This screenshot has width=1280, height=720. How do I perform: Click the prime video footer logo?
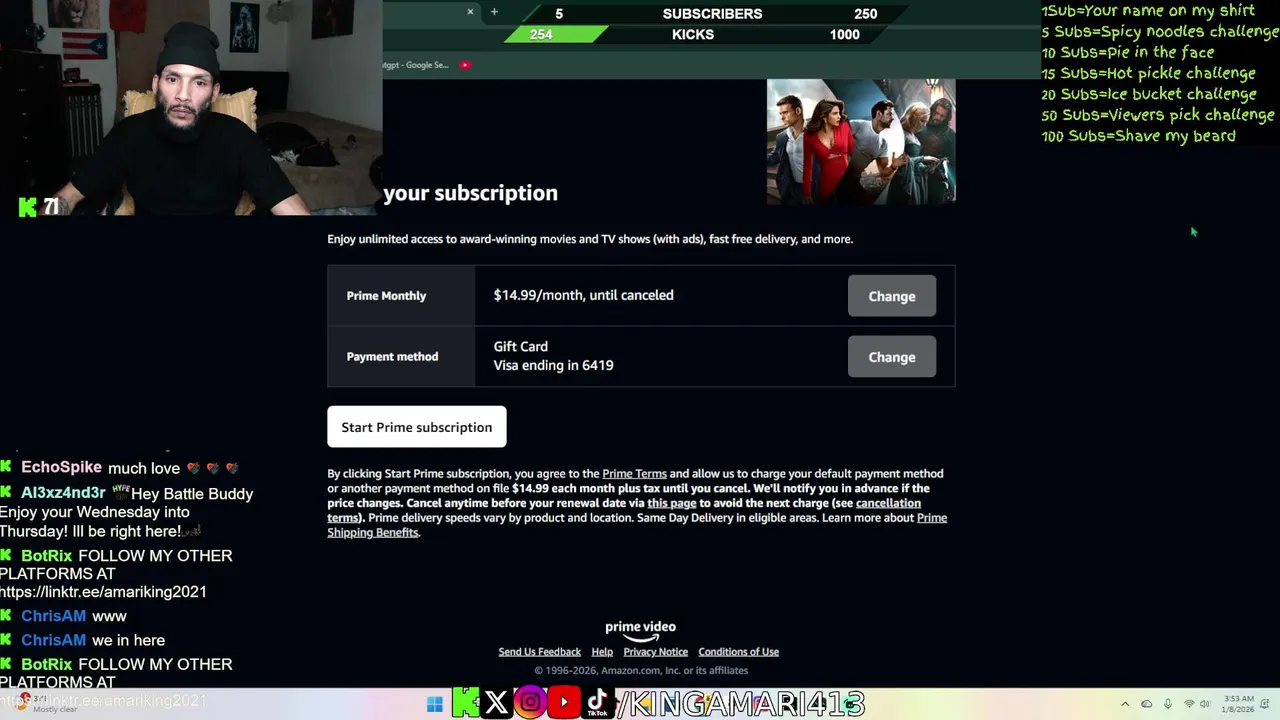coord(640,630)
